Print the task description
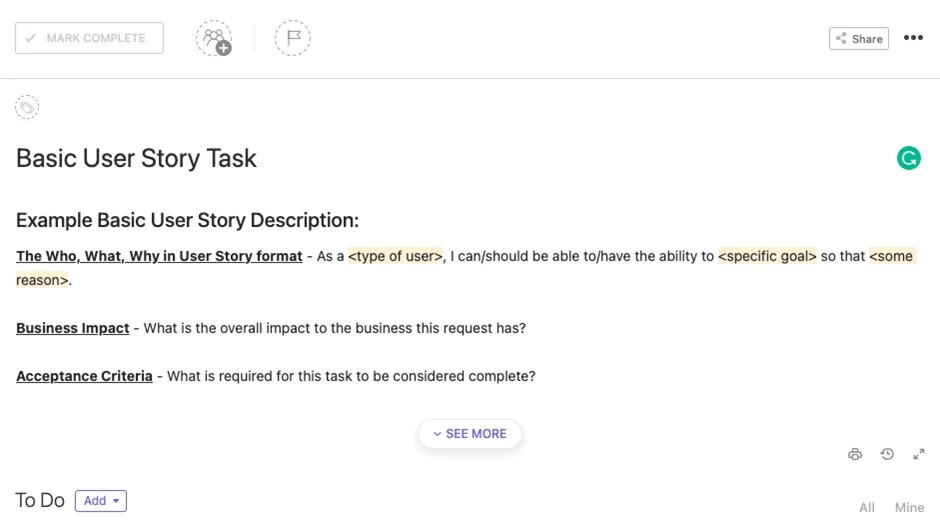940x525 pixels. click(855, 454)
